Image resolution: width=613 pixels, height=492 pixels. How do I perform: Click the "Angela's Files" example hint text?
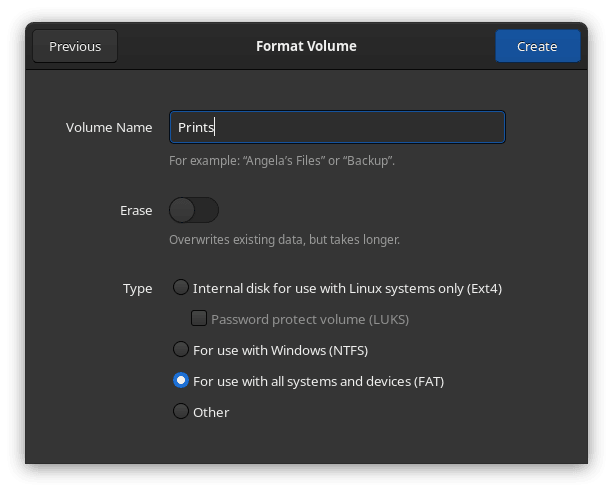281,160
